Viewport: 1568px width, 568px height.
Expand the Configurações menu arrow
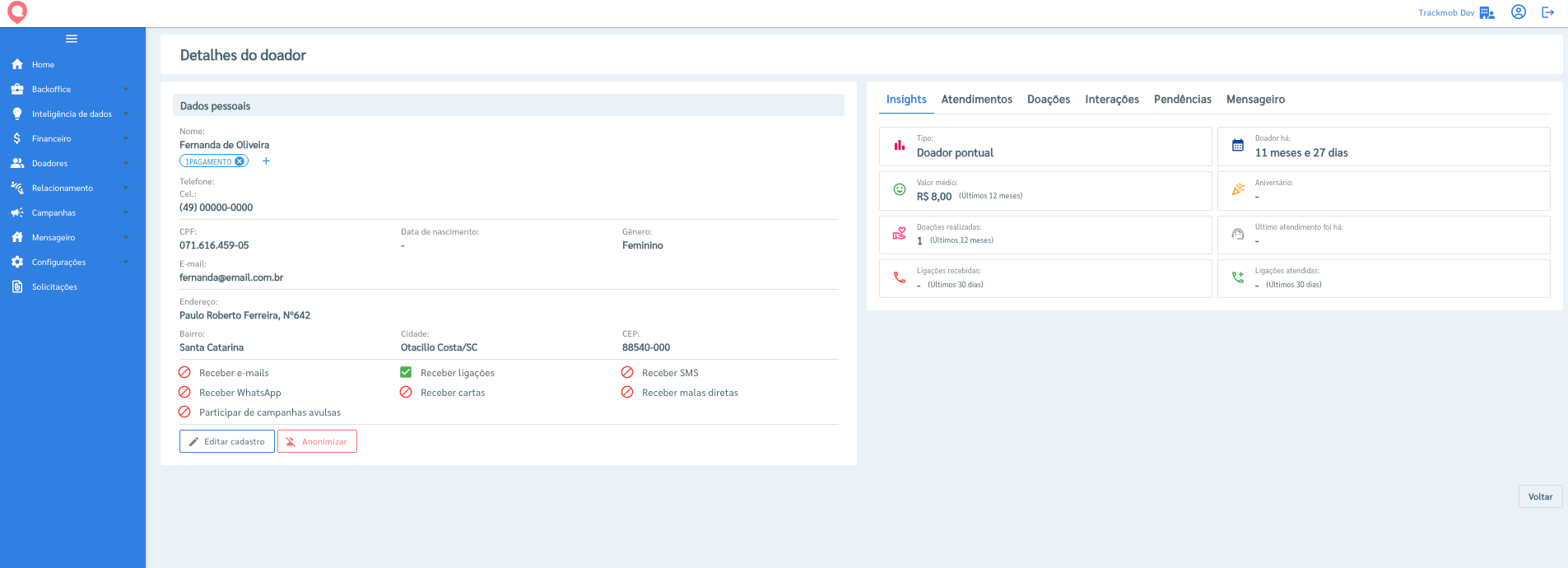coord(126,262)
